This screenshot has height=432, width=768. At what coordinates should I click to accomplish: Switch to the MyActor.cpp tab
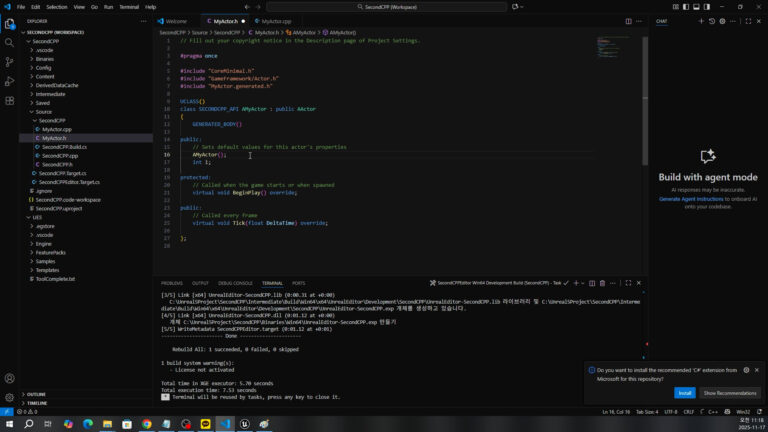coord(276,21)
